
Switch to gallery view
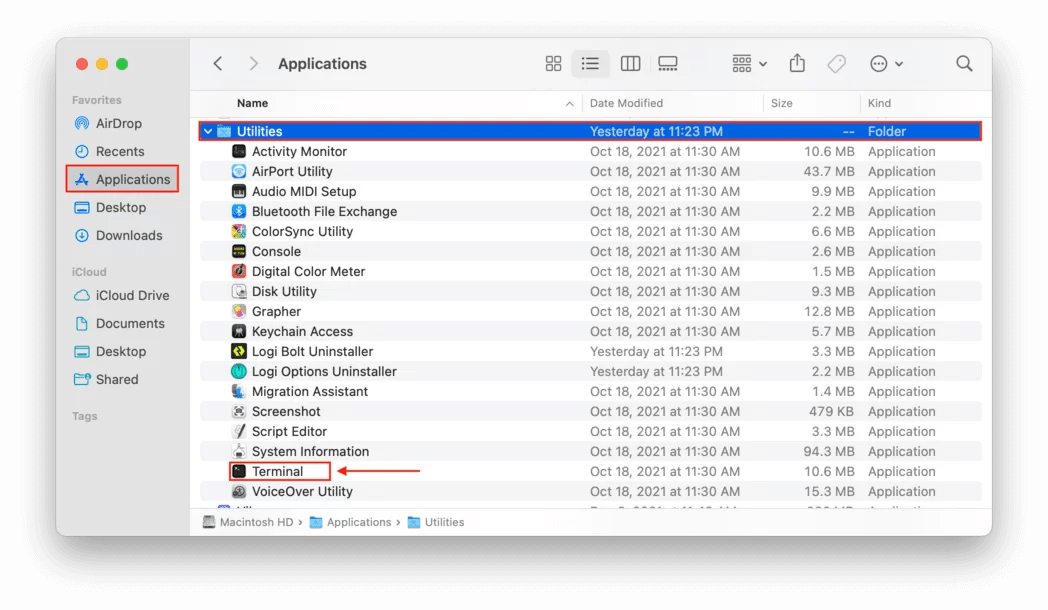[668, 63]
